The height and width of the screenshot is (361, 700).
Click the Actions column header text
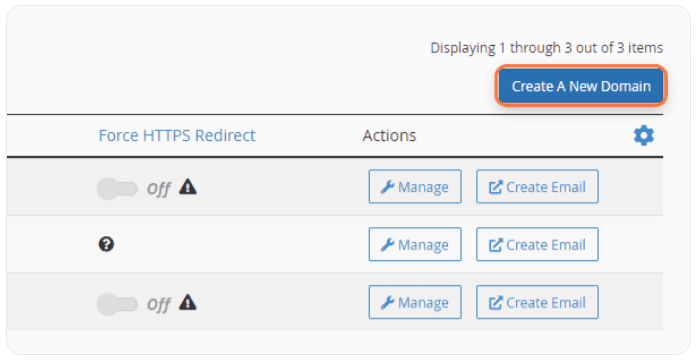click(x=389, y=135)
